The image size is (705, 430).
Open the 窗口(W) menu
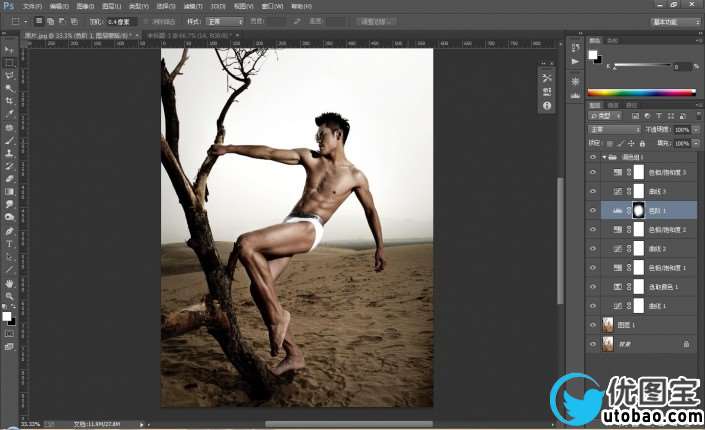tap(272, 6)
